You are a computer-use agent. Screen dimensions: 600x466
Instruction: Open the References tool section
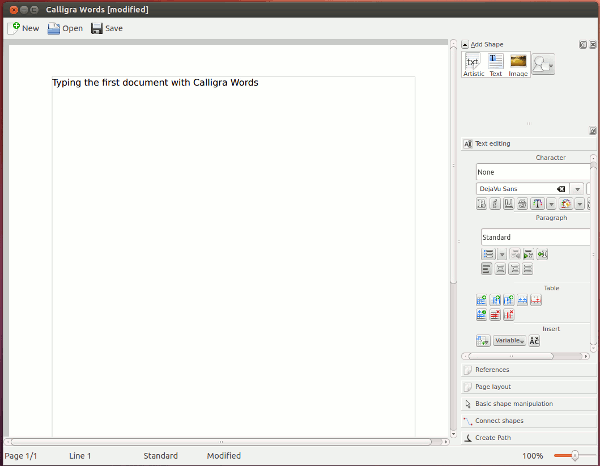tap(529, 370)
